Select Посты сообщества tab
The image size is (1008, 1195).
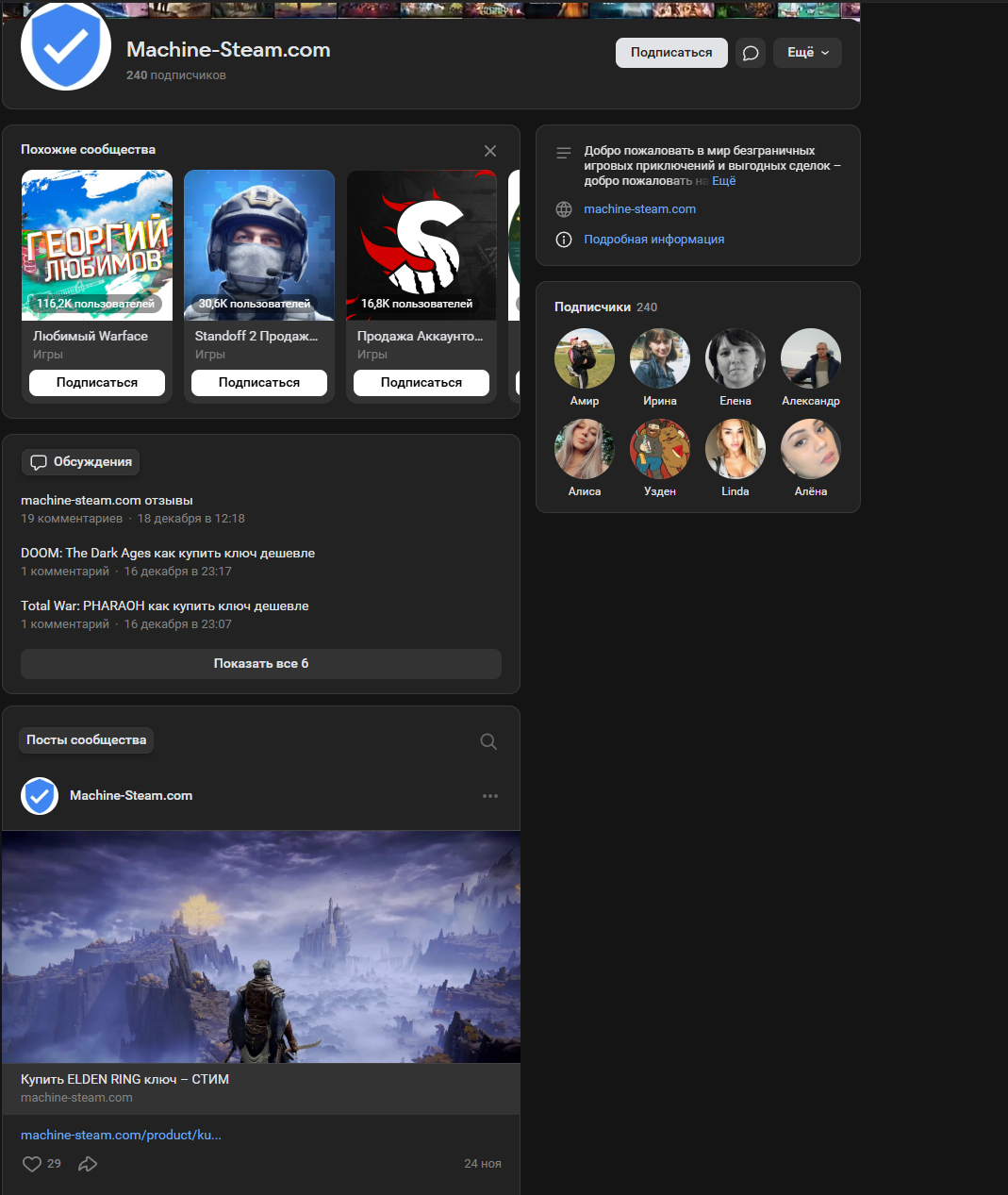86,740
